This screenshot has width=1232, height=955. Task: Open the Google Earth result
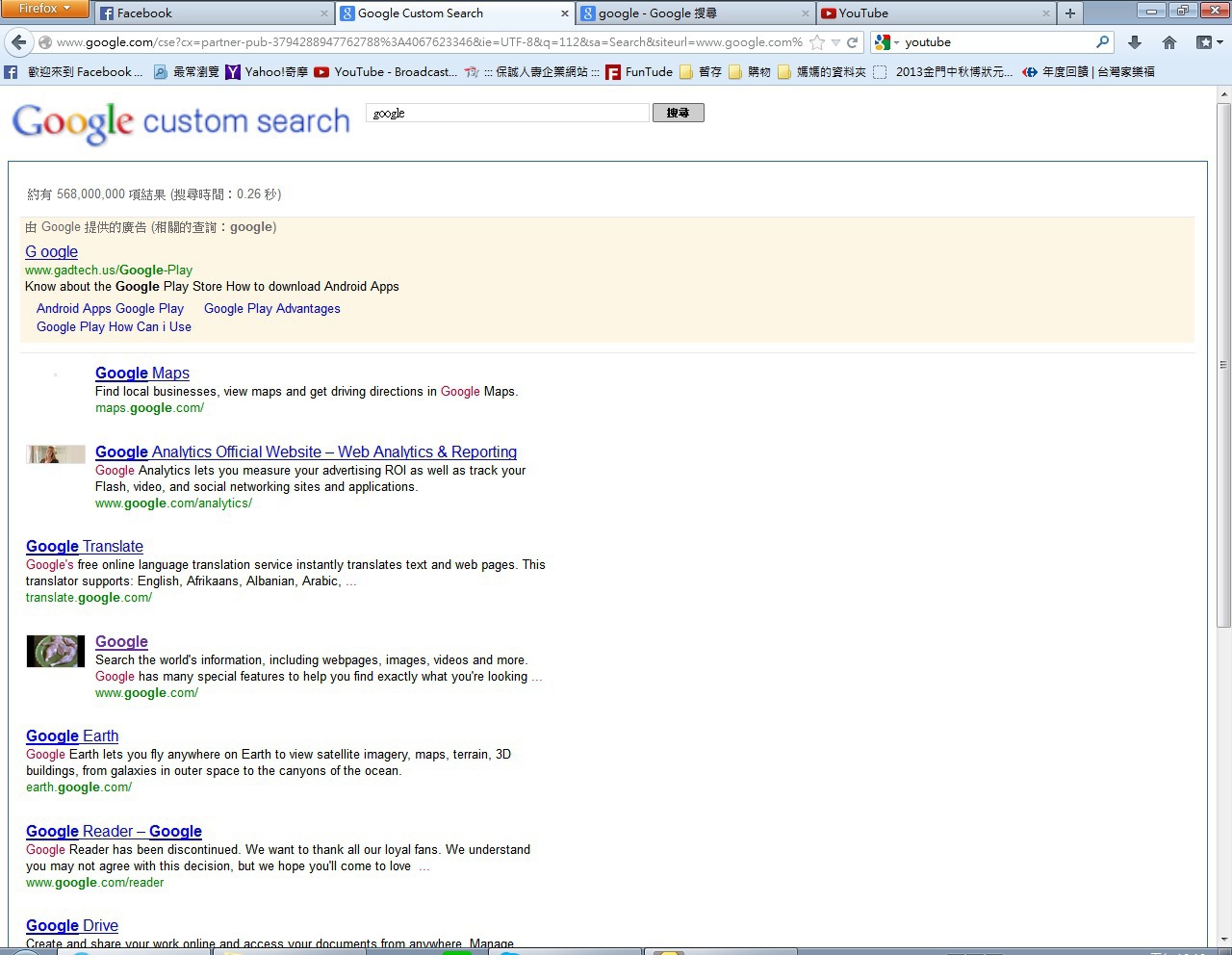point(72,736)
